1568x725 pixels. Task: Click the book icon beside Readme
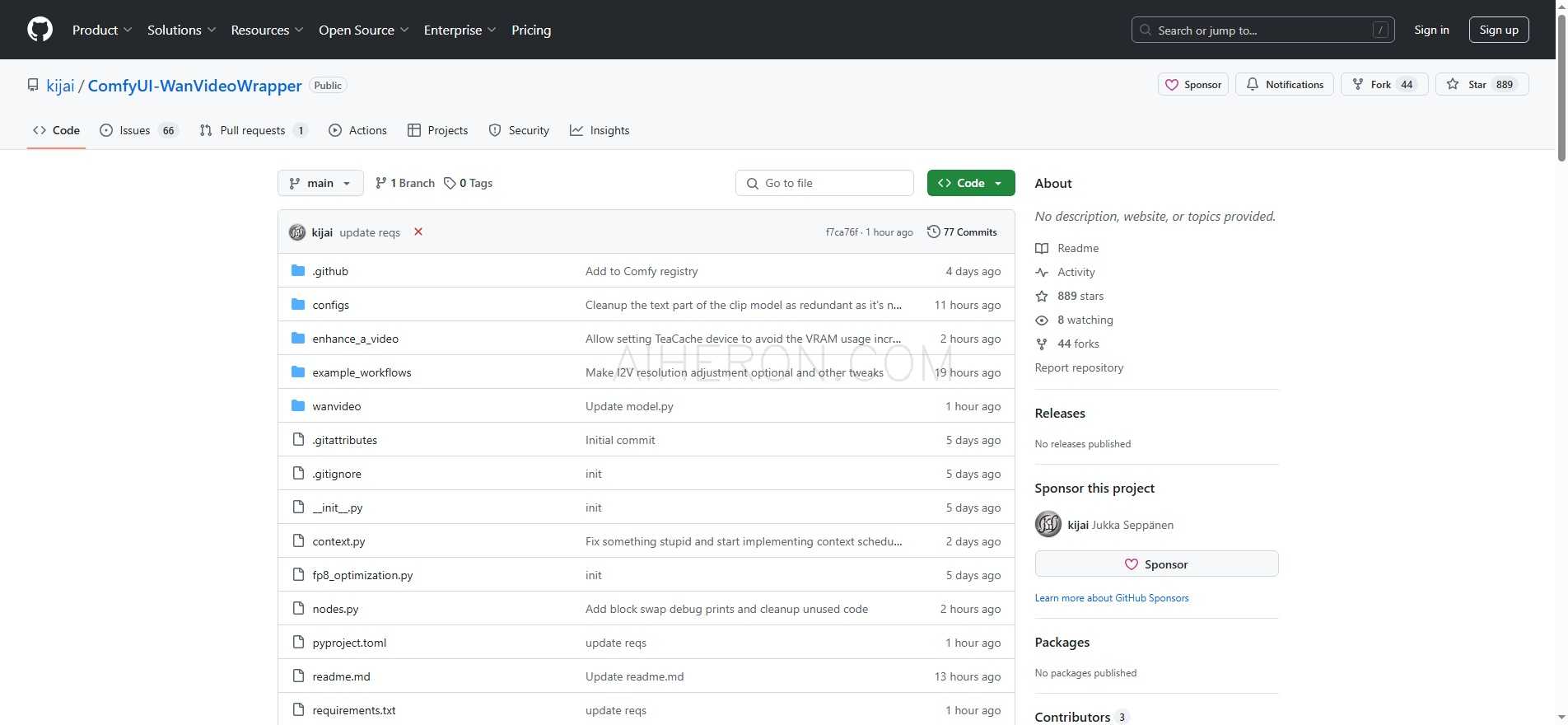click(1042, 248)
